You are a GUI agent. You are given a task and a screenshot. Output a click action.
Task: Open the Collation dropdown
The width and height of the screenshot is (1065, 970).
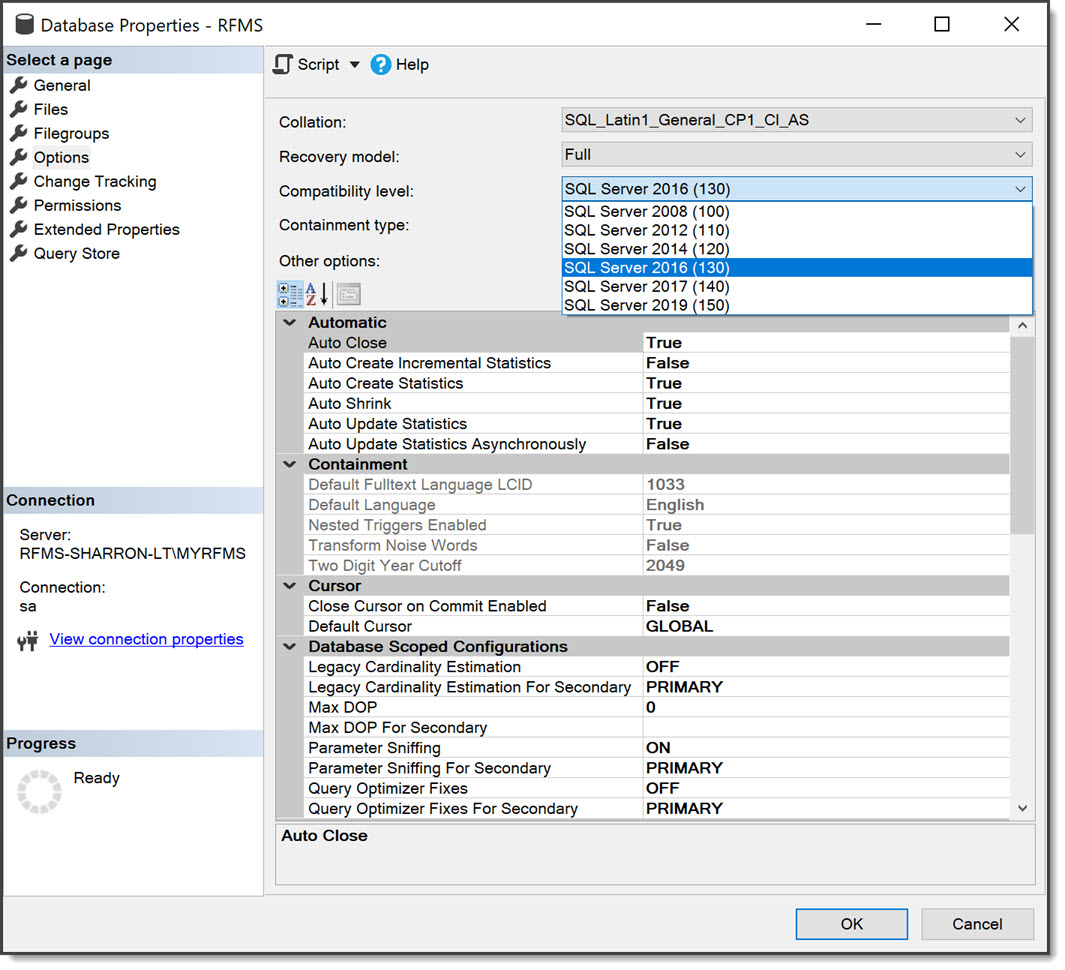797,120
